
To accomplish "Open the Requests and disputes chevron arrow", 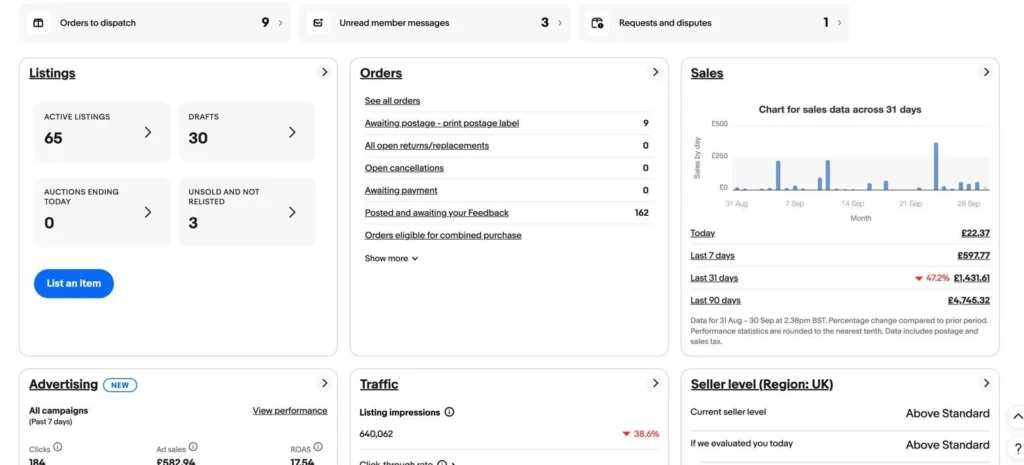I will coord(839,23).
